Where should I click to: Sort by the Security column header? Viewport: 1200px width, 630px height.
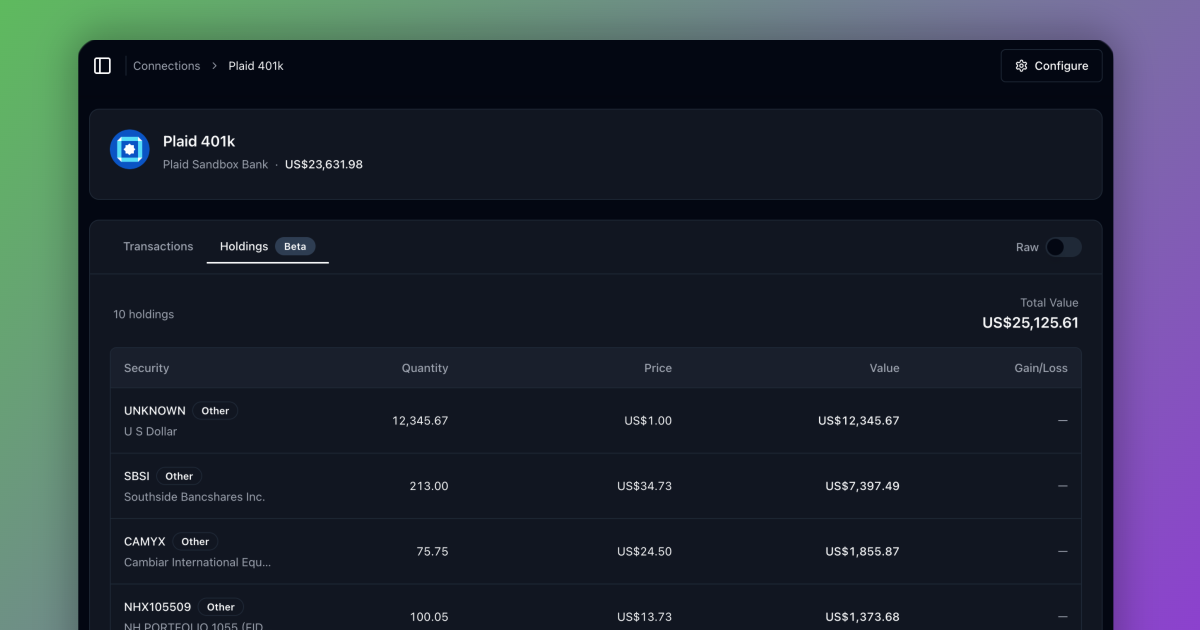147,368
